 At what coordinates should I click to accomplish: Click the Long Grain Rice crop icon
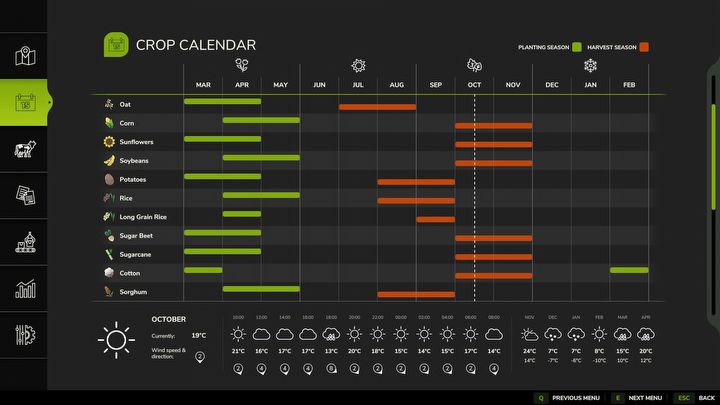[x=109, y=216]
